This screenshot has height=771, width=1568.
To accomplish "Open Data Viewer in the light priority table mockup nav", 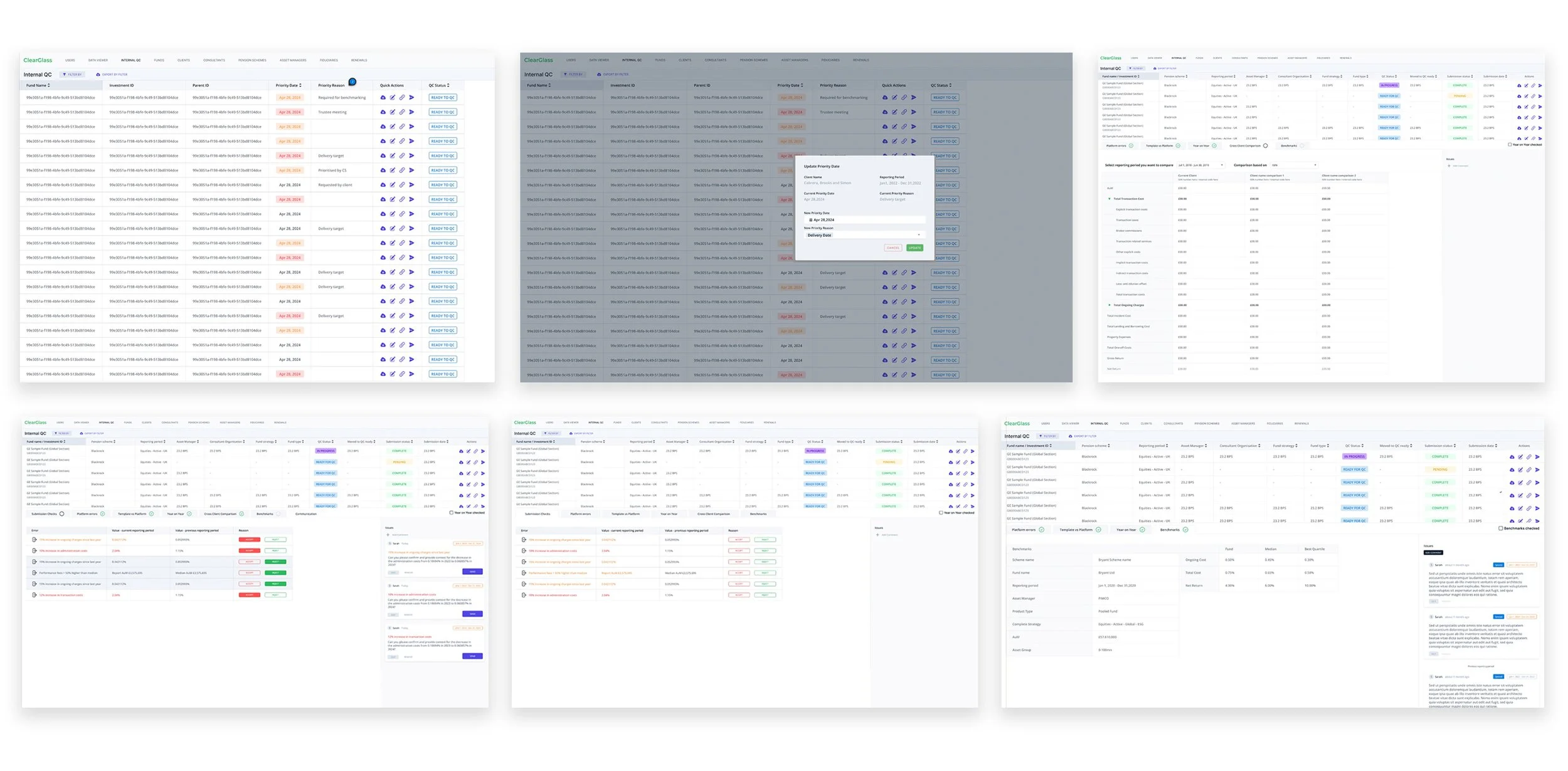I will (x=98, y=60).
